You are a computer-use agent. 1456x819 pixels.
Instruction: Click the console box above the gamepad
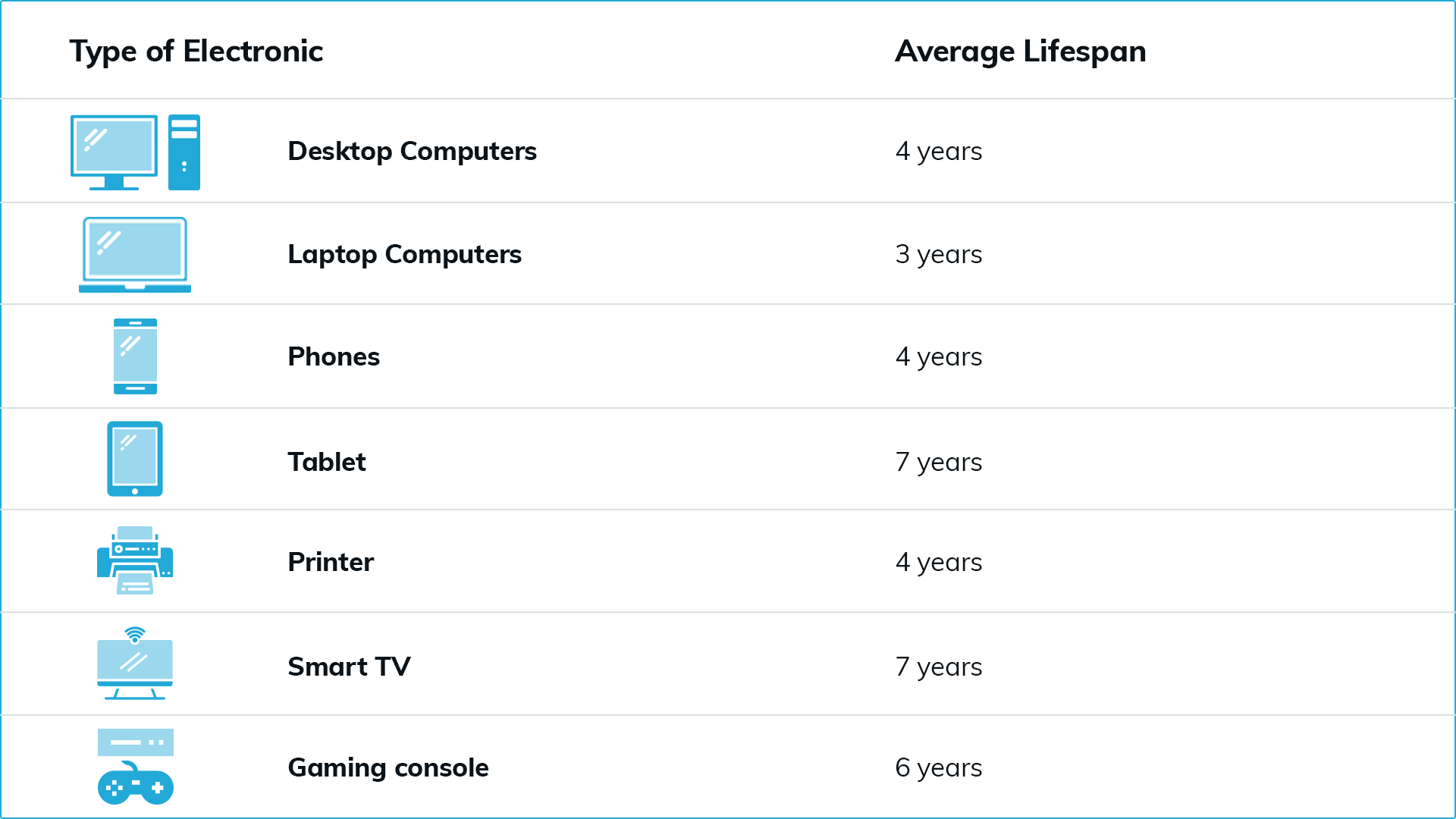click(136, 742)
